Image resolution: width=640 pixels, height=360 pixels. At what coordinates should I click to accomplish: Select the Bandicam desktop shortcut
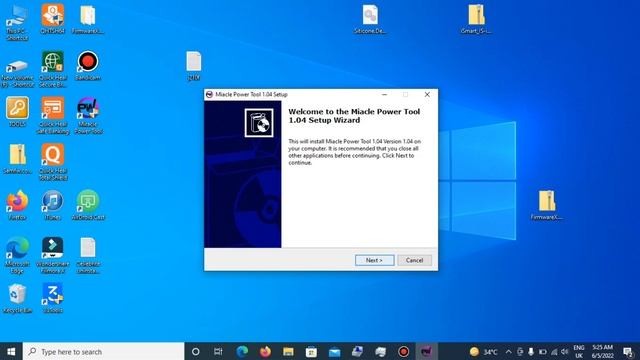[x=88, y=66]
